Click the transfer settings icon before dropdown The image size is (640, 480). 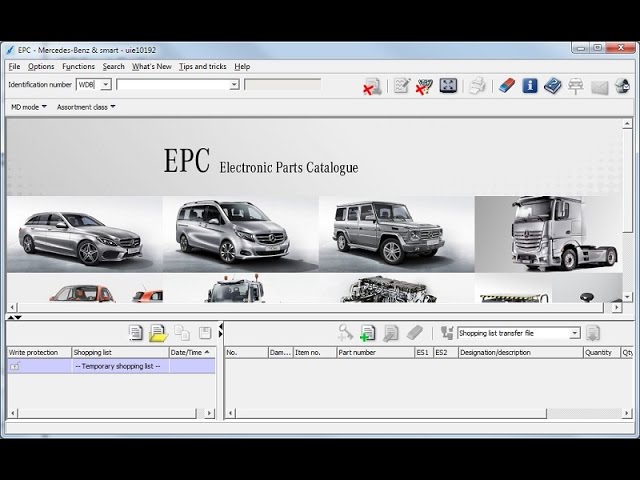447,333
